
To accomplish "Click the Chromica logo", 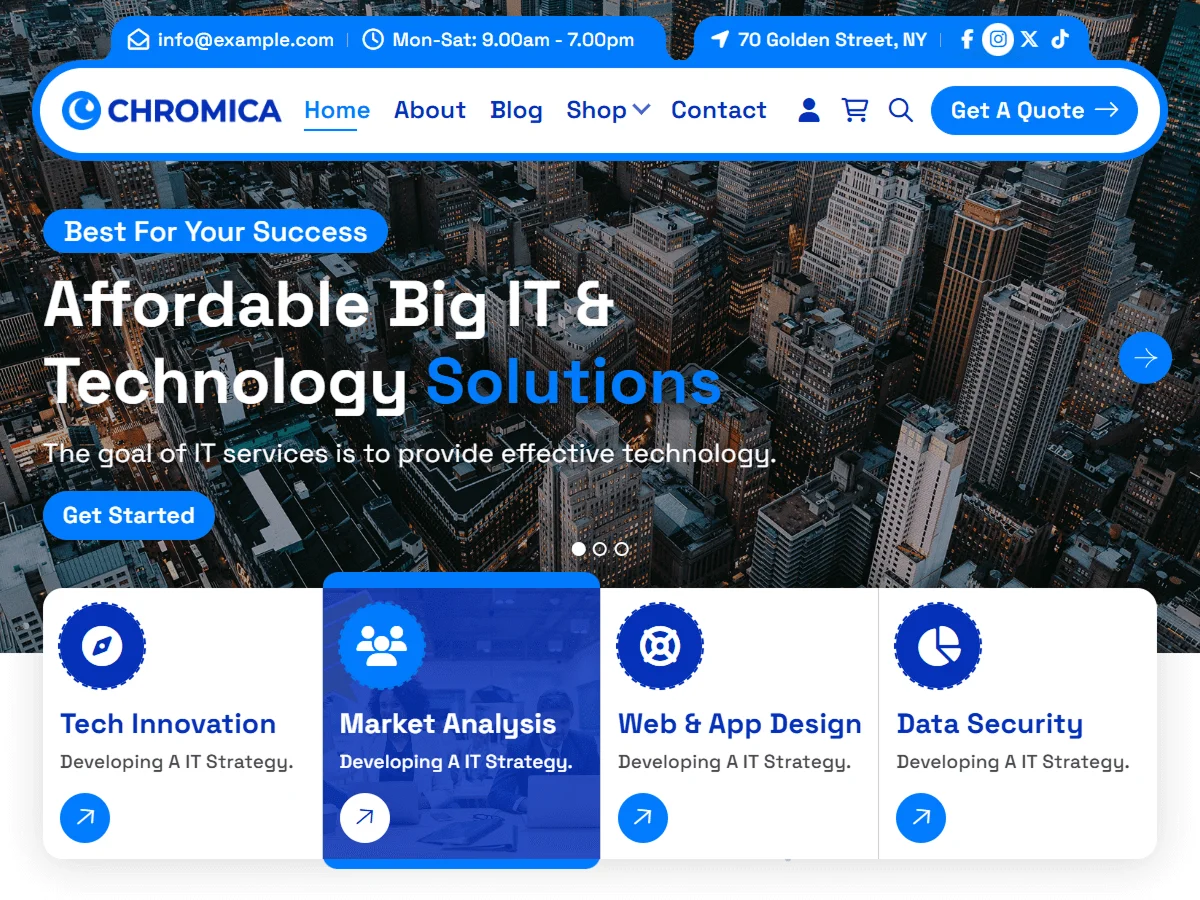I will pyautogui.click(x=171, y=110).
